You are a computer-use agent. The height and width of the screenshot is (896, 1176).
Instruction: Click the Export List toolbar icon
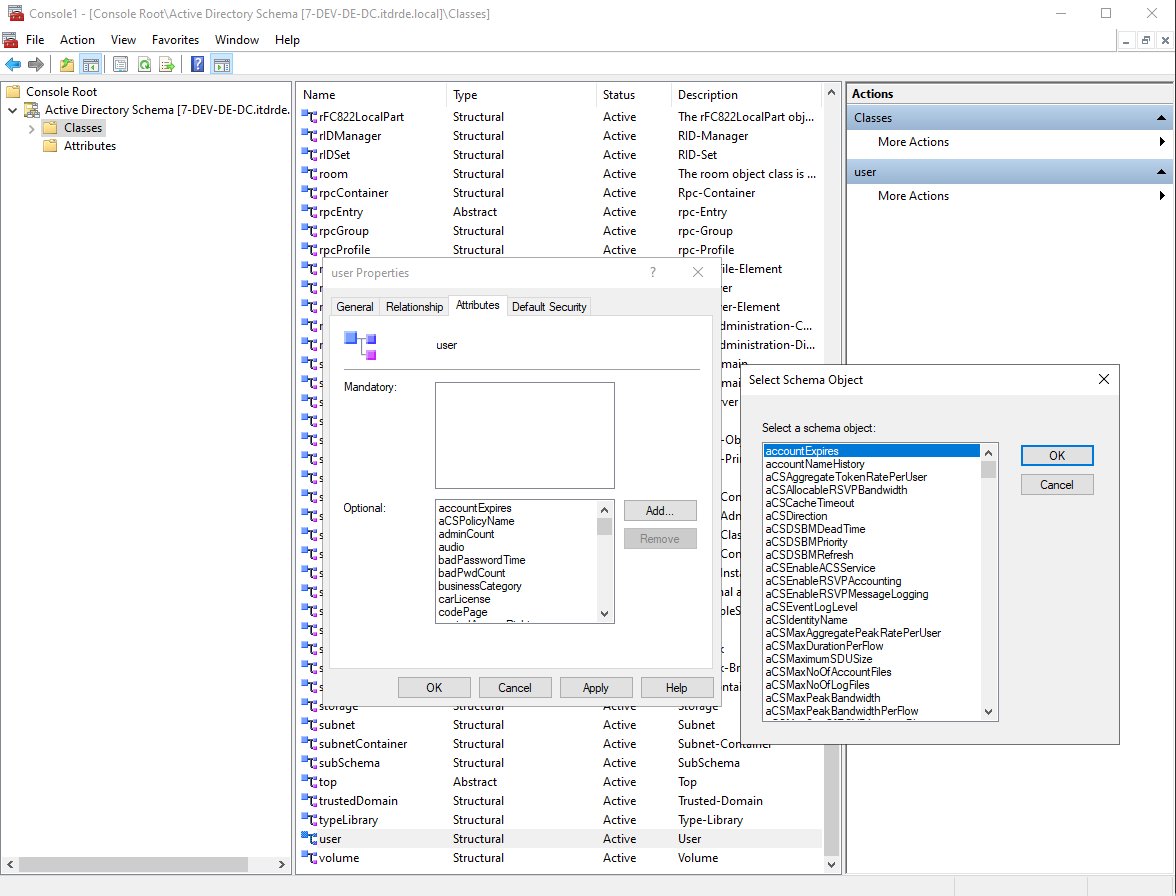(x=167, y=64)
